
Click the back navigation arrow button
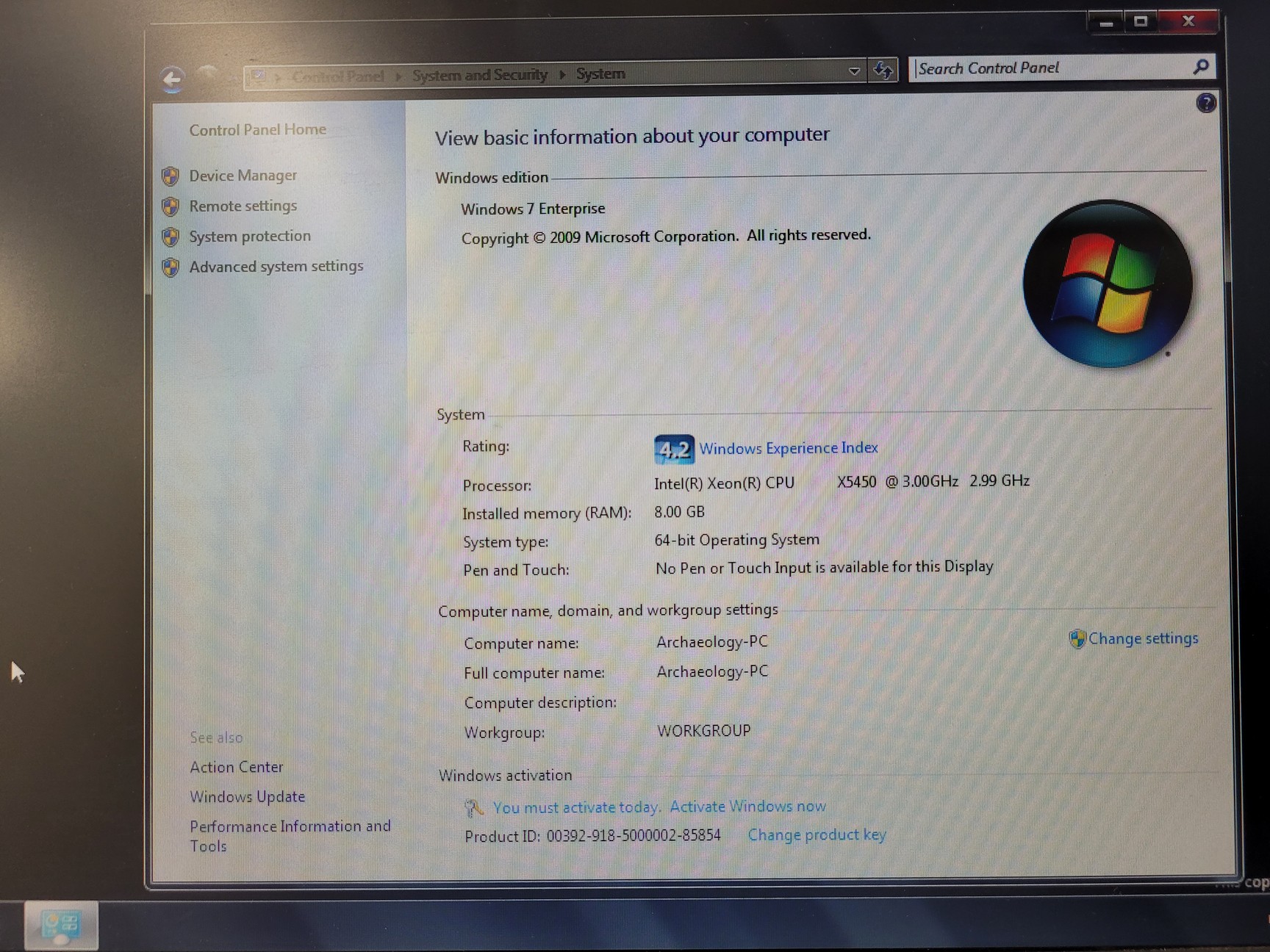point(172,79)
